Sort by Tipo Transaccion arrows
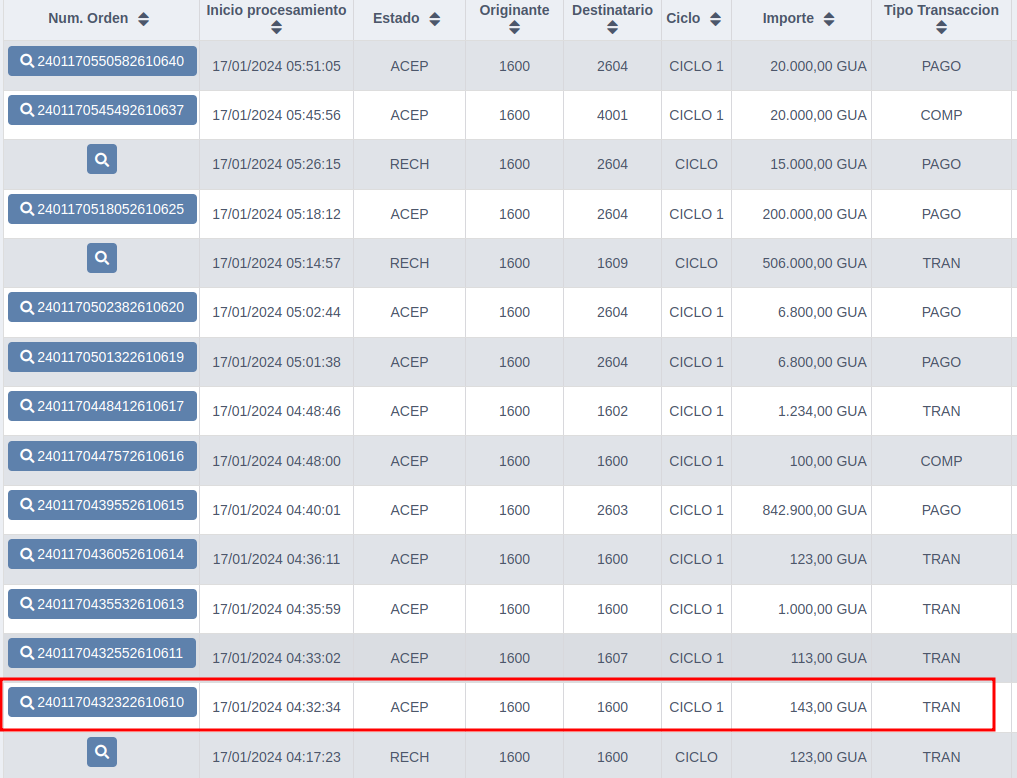This screenshot has height=778, width=1017. click(x=941, y=27)
